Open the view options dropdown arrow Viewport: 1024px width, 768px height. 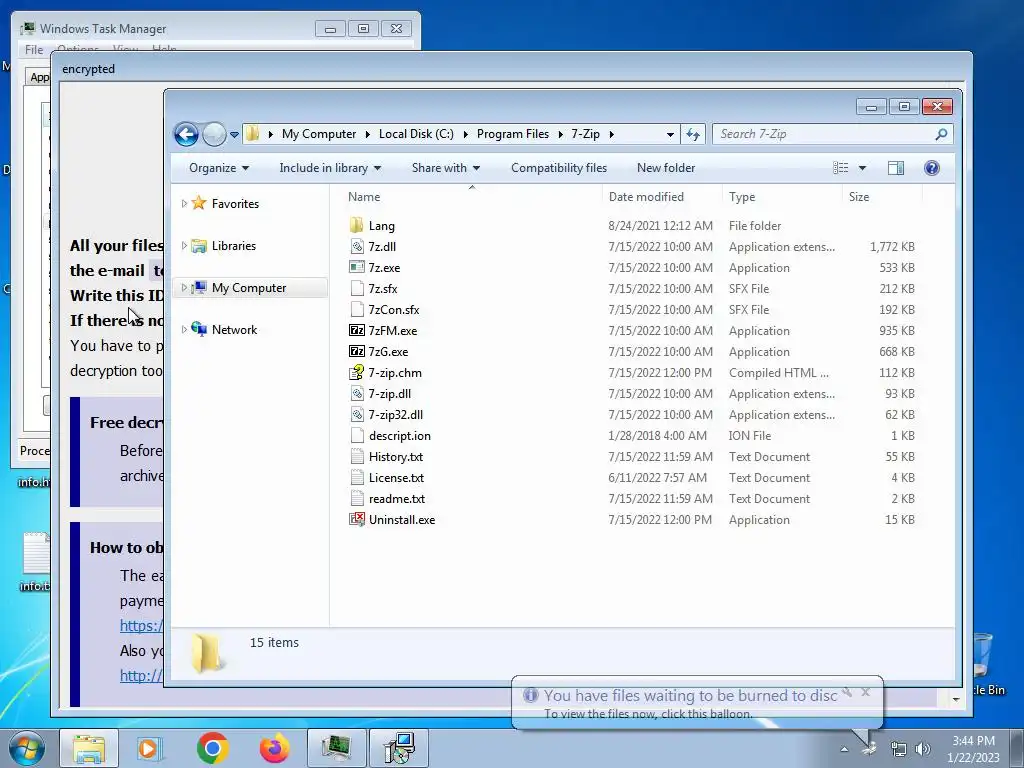(862, 168)
